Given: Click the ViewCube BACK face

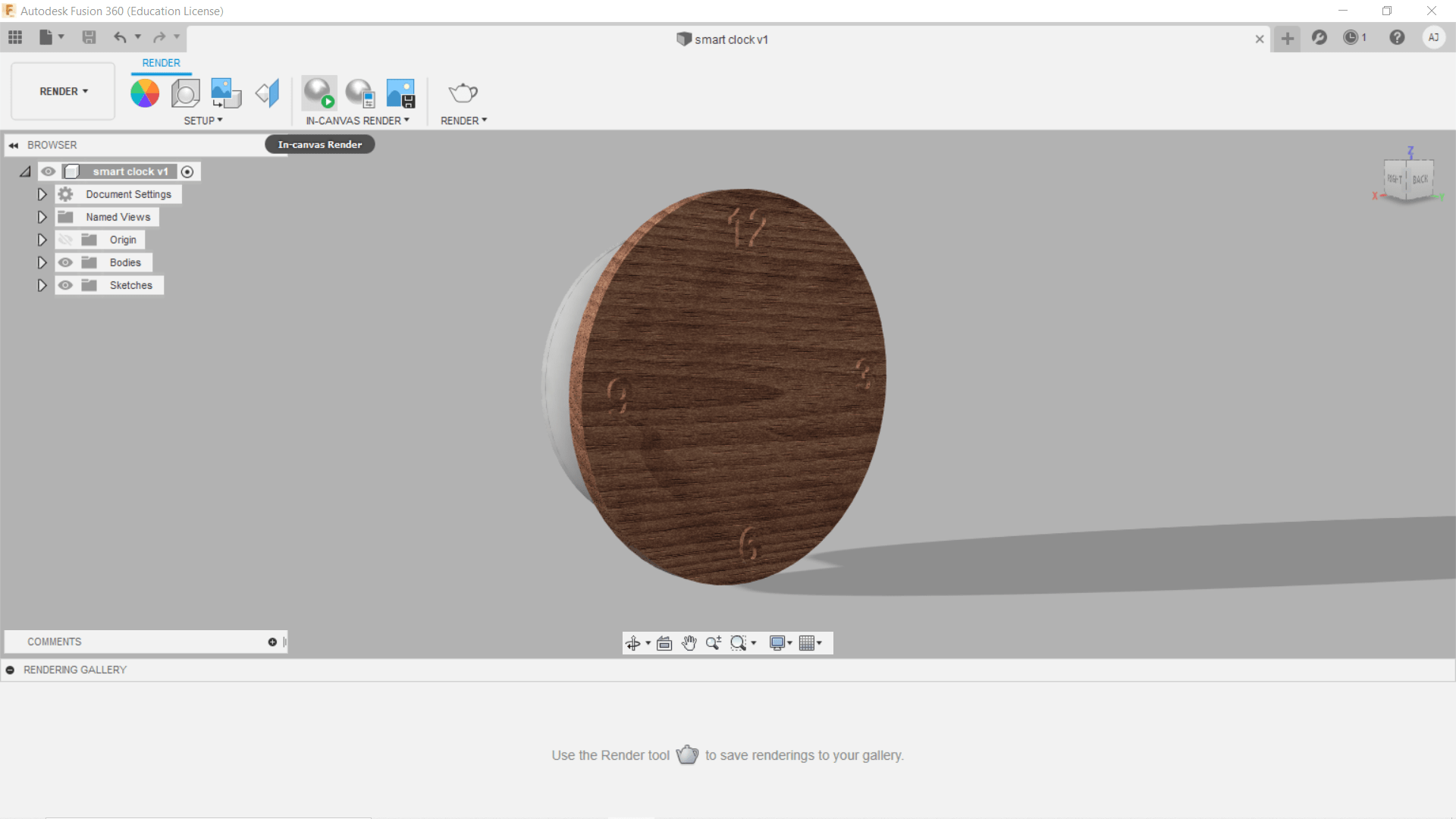Looking at the screenshot, I should [x=1420, y=180].
